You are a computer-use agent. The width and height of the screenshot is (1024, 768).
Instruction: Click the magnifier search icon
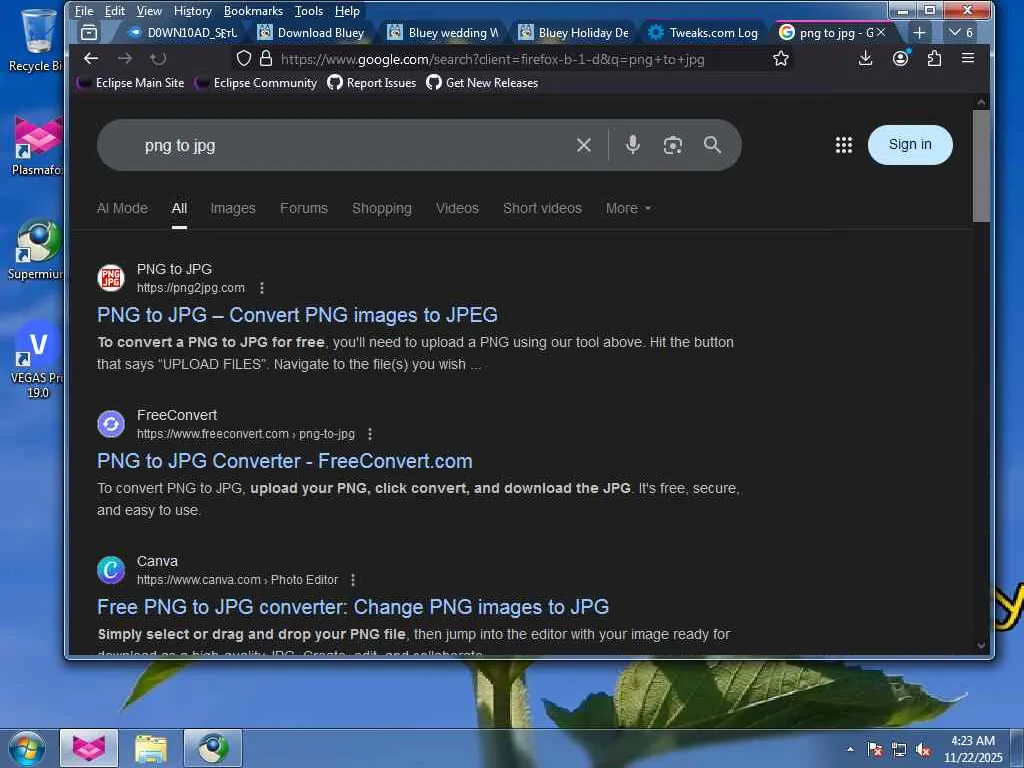(712, 145)
